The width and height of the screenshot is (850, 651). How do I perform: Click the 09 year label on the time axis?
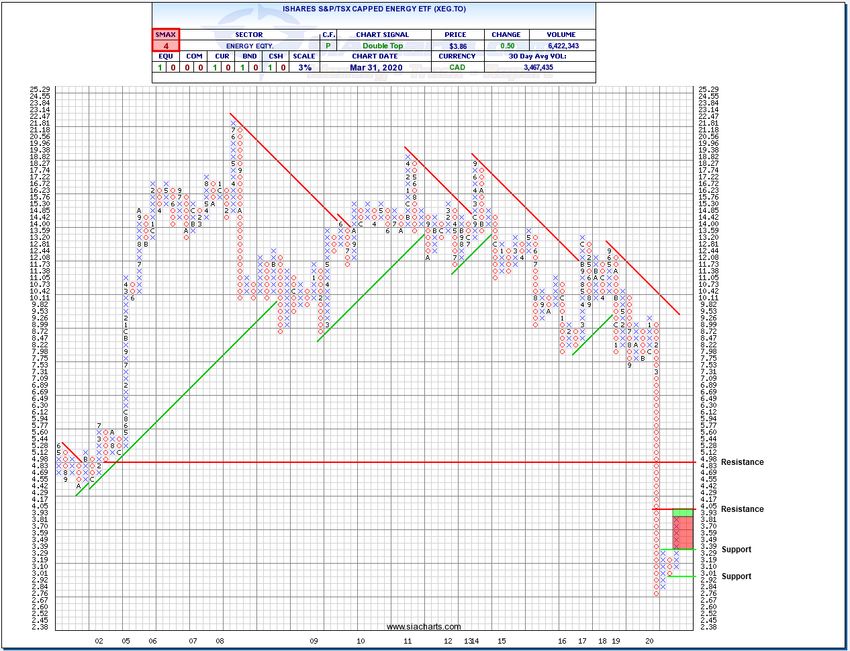click(313, 641)
